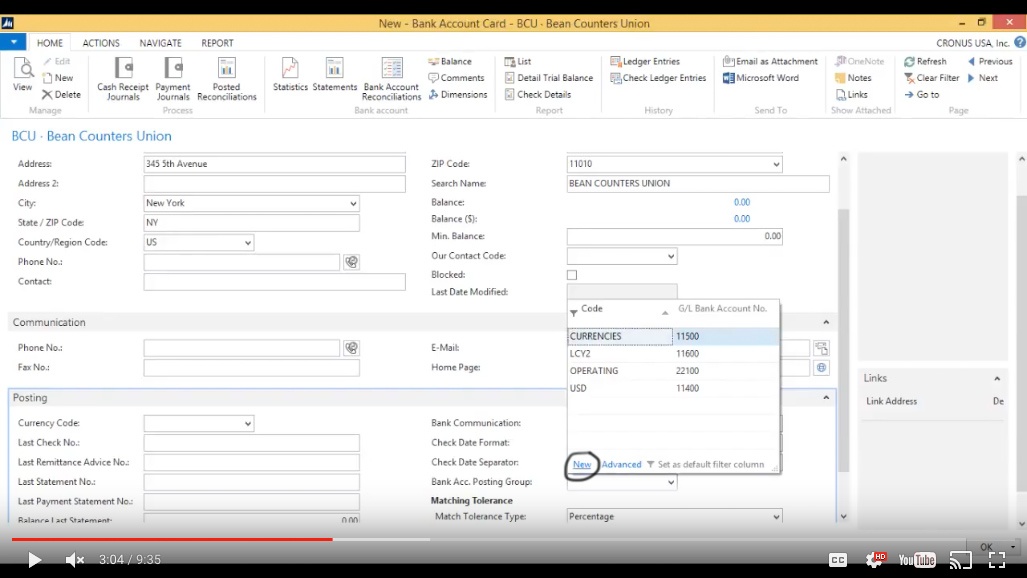This screenshot has height=578, width=1027.
Task: Run Check Details report
Action: point(538,94)
